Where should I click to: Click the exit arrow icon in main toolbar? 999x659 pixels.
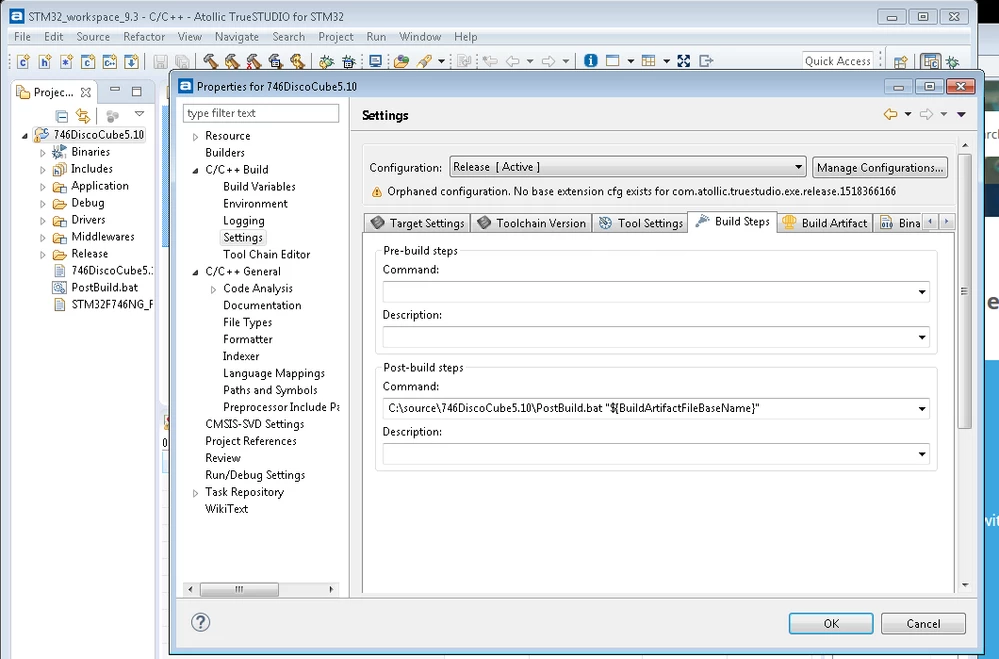[x=706, y=61]
